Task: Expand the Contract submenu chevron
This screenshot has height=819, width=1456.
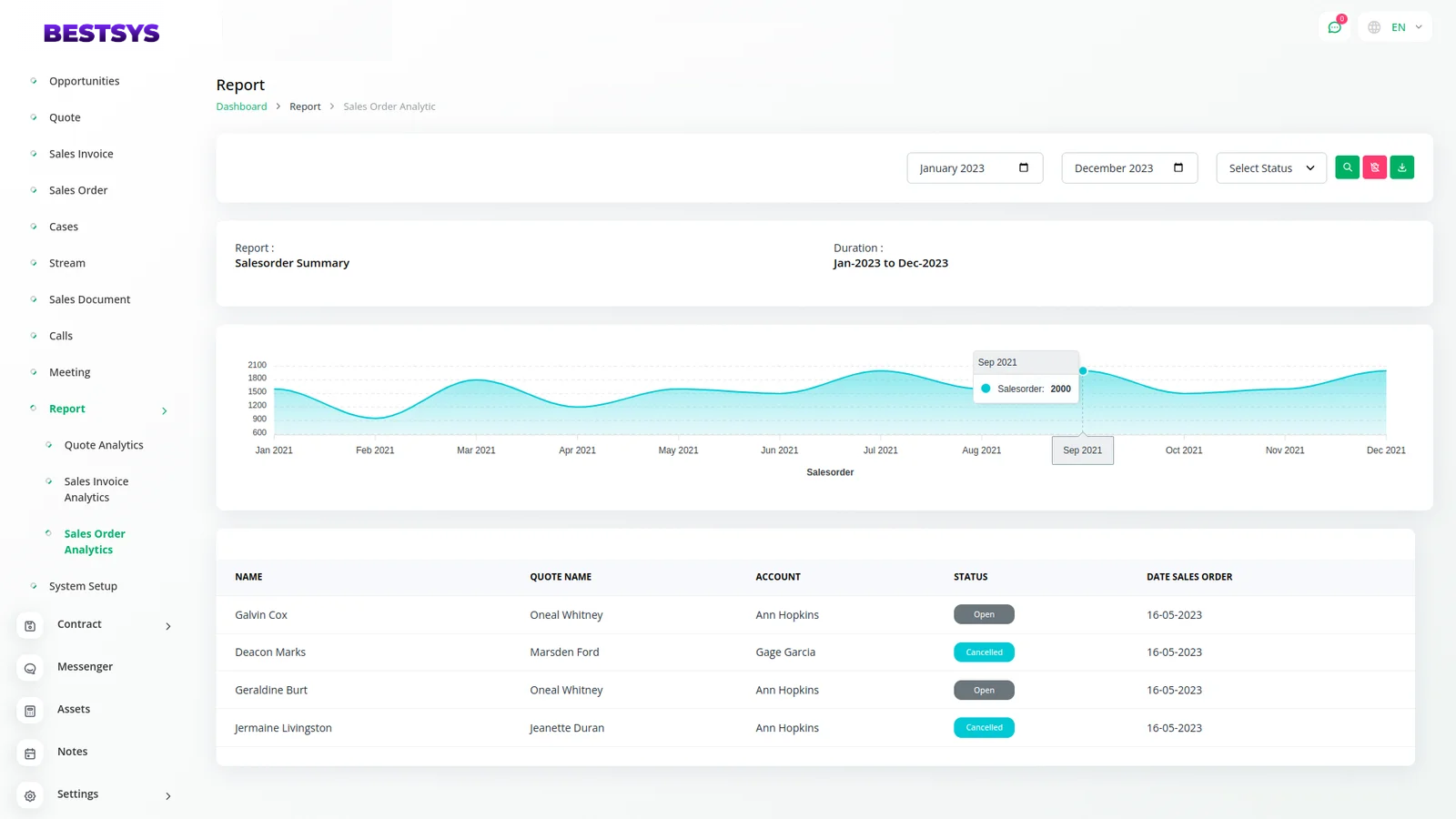Action: pyautogui.click(x=168, y=626)
